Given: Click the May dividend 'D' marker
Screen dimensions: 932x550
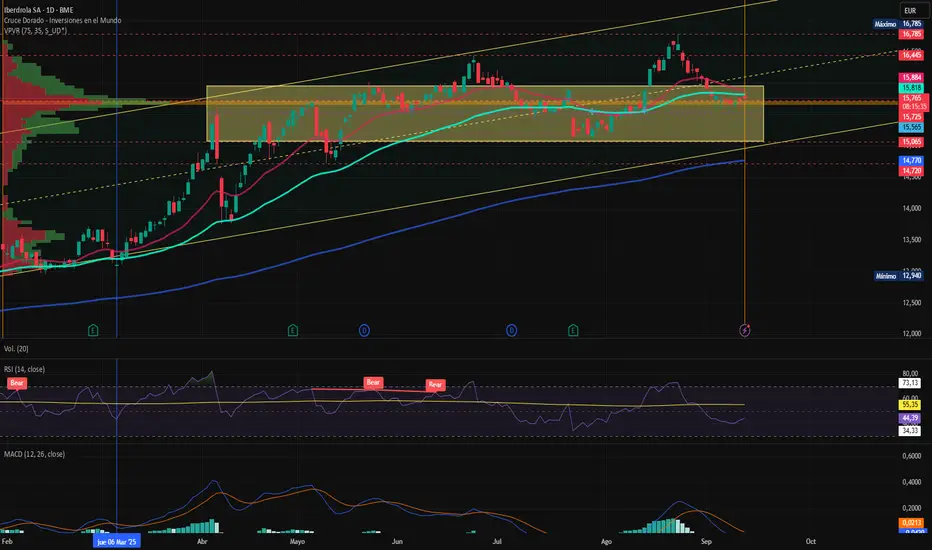Looking at the screenshot, I should (x=364, y=330).
